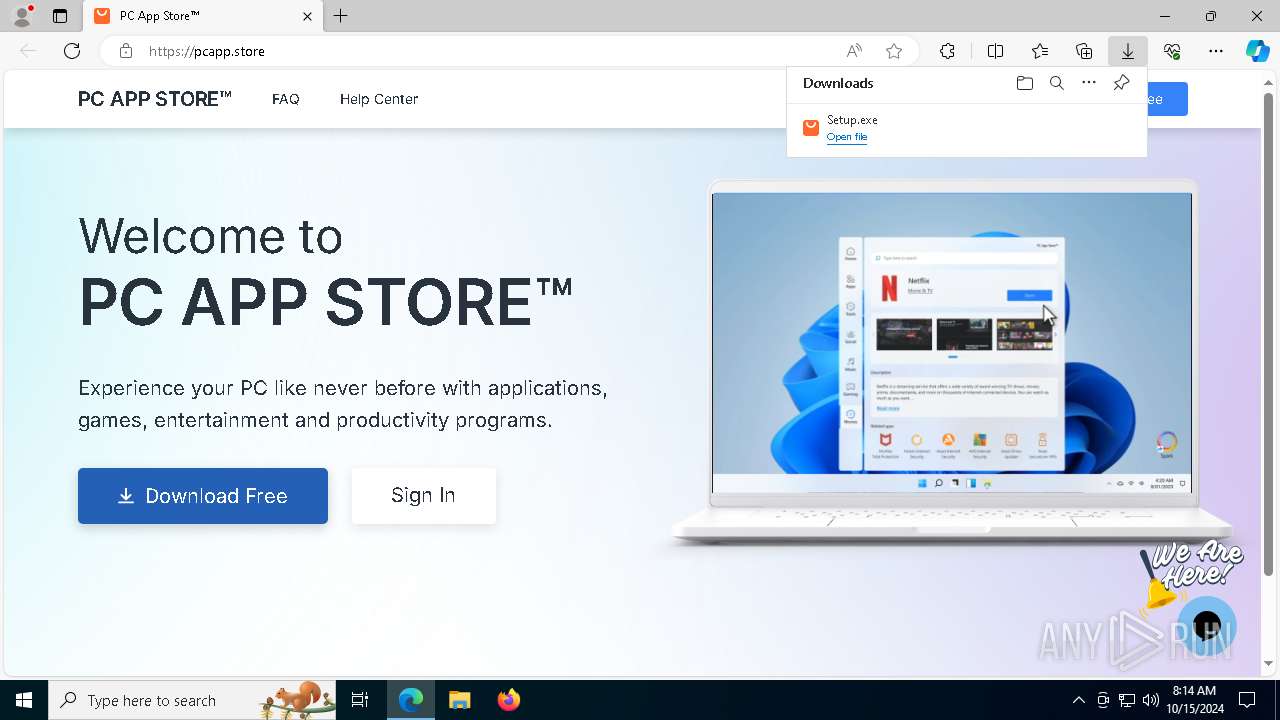1280x720 pixels.
Task: Open Browser essentials icon
Action: pyautogui.click(x=1172, y=51)
